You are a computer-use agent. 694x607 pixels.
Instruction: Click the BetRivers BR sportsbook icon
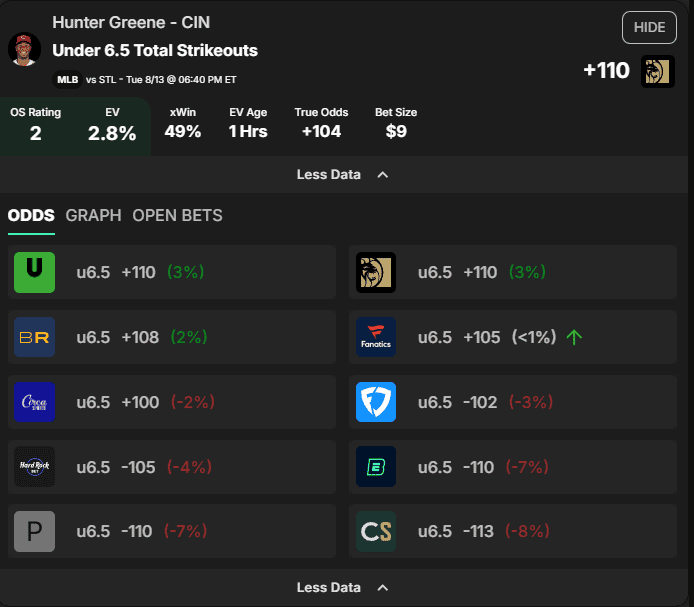coord(35,337)
